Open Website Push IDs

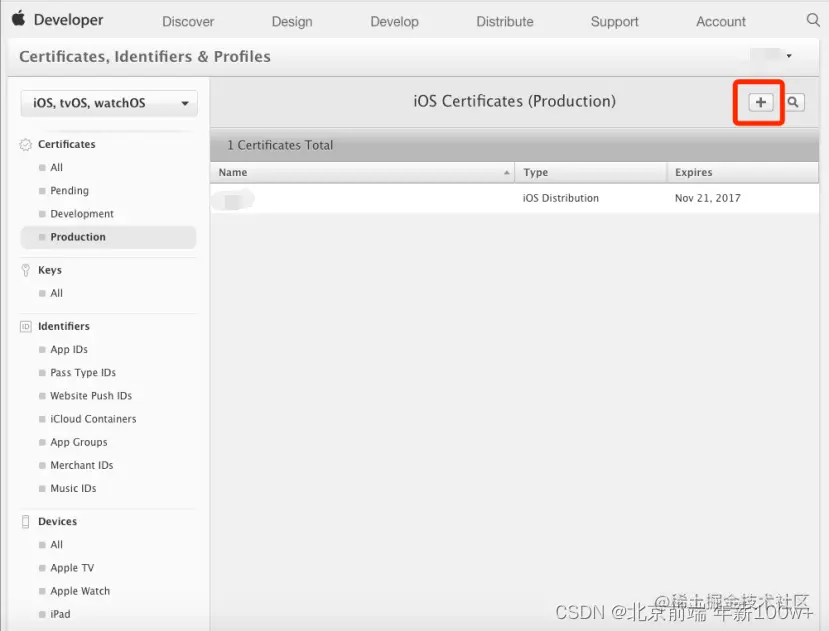coord(91,396)
